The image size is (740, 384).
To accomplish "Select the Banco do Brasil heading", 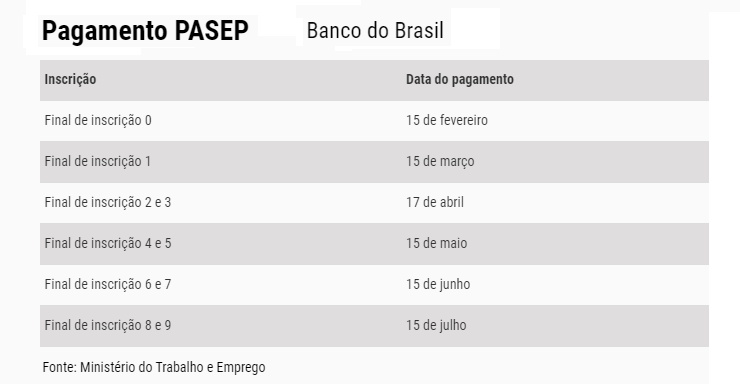I will click(x=375, y=31).
